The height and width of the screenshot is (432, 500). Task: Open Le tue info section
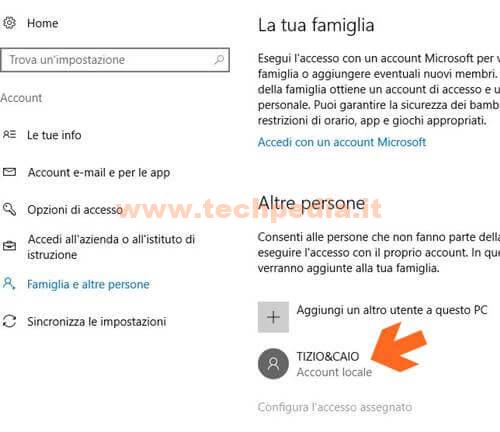click(x=54, y=135)
